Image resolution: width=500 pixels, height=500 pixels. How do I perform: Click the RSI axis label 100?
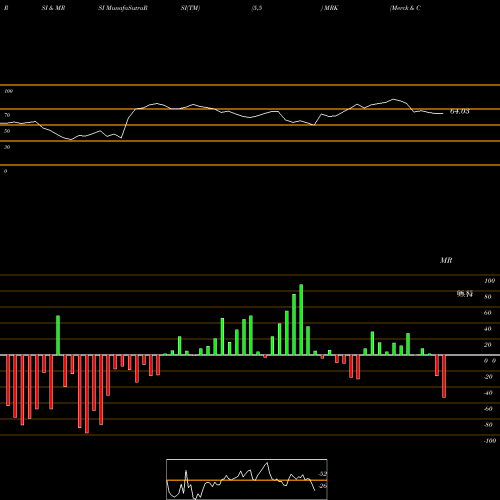9,91
